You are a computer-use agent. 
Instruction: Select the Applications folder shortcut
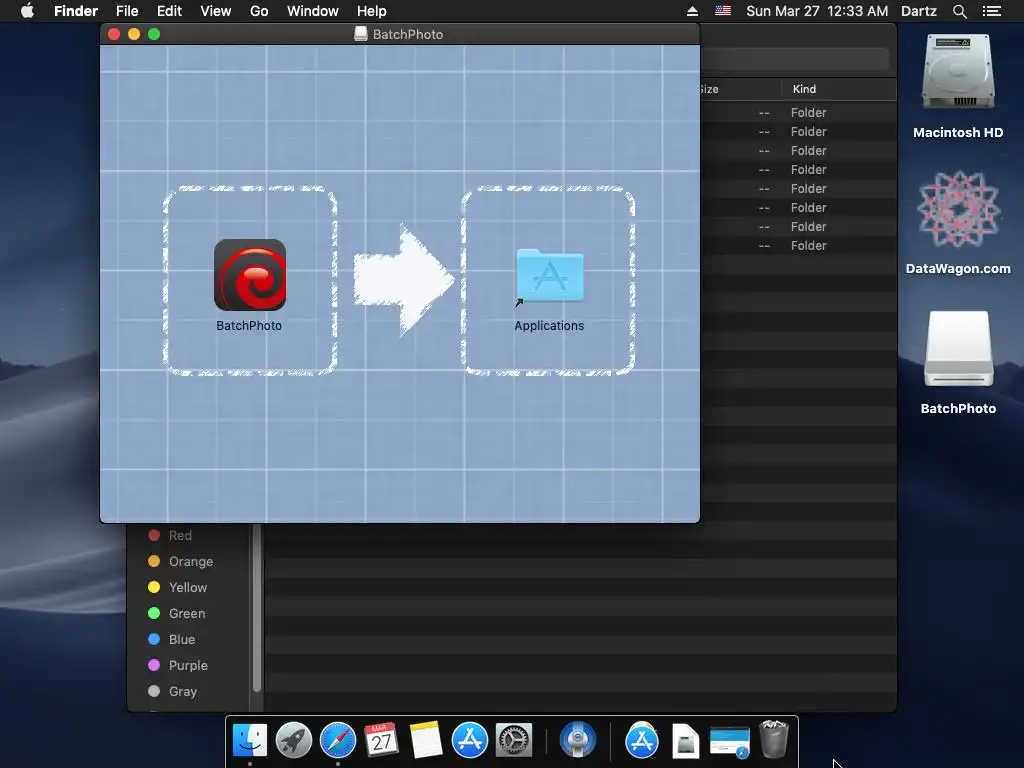(549, 276)
